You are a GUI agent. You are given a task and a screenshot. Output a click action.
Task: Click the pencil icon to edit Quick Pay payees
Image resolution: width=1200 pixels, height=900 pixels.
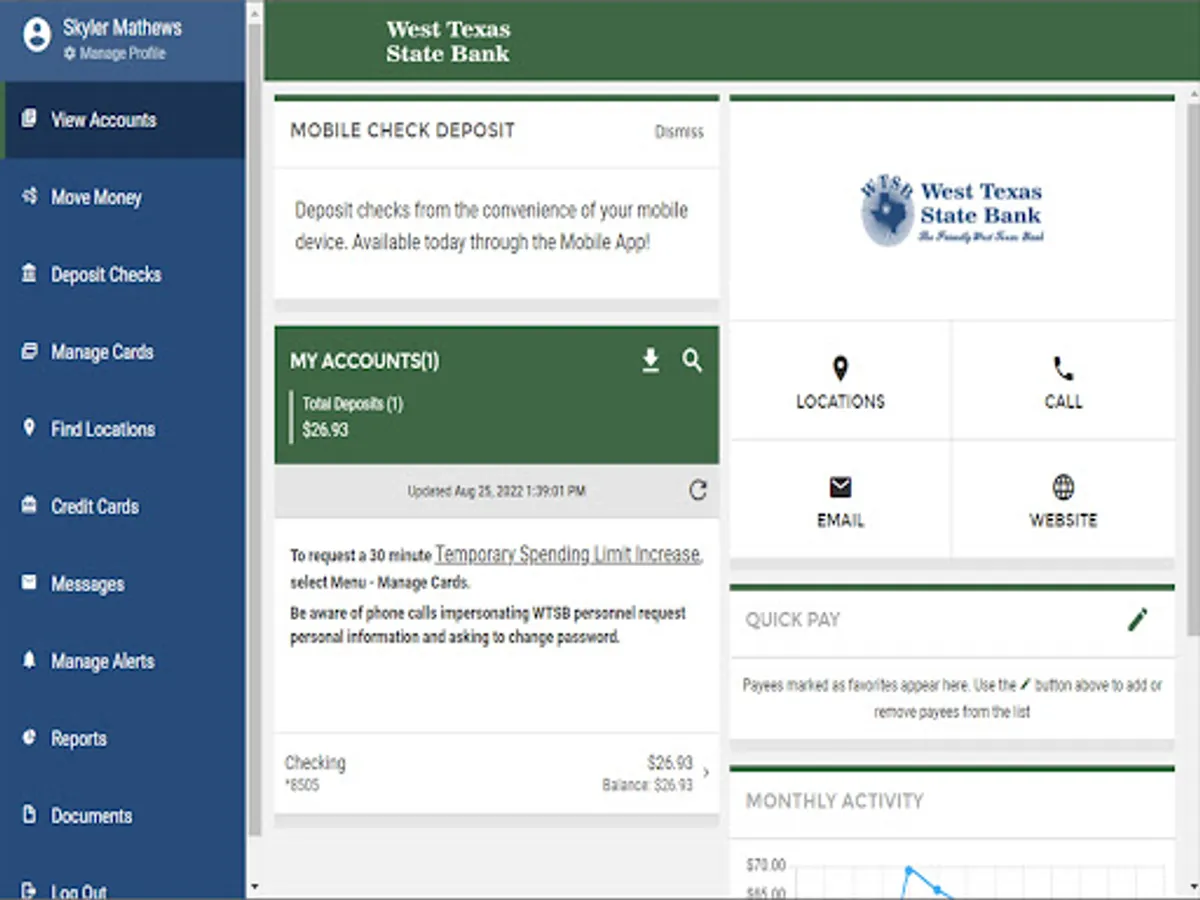[1137, 619]
